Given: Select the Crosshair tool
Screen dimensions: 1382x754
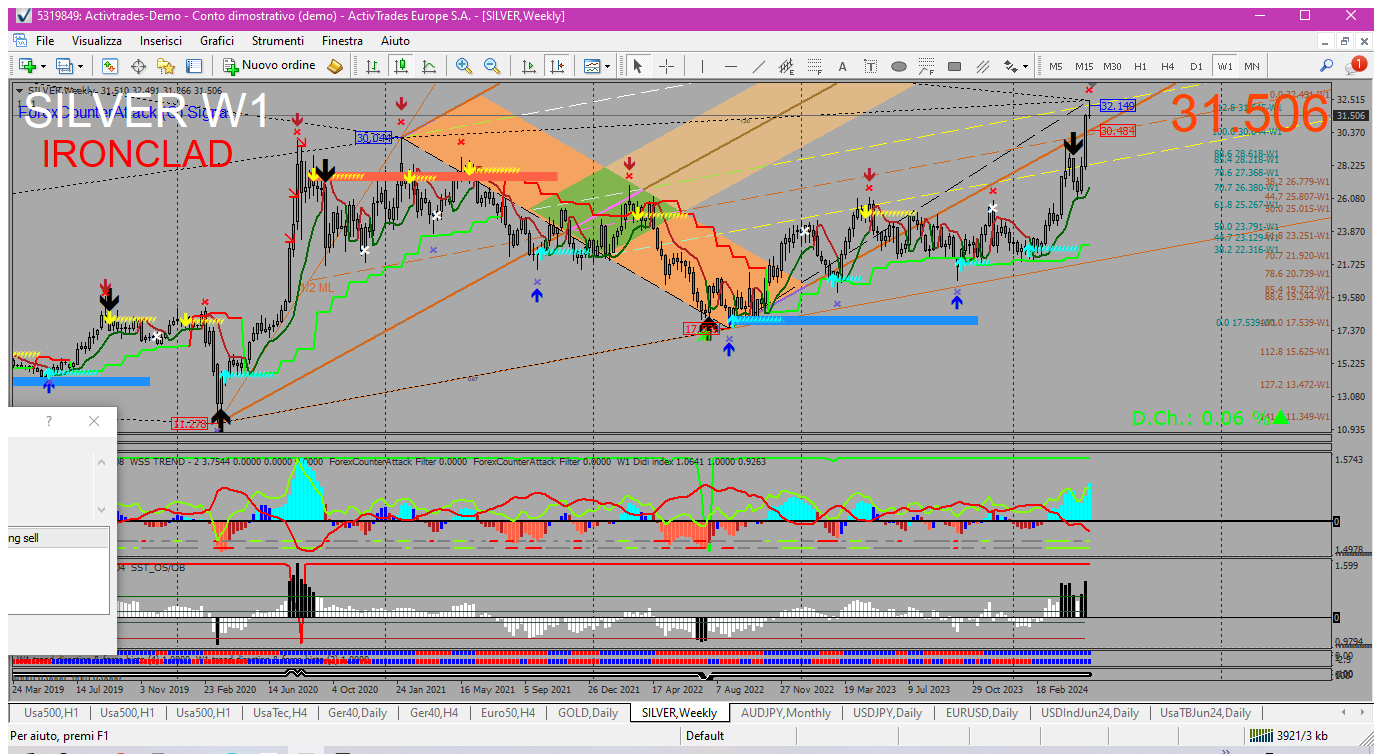Looking at the screenshot, I should pos(666,66).
